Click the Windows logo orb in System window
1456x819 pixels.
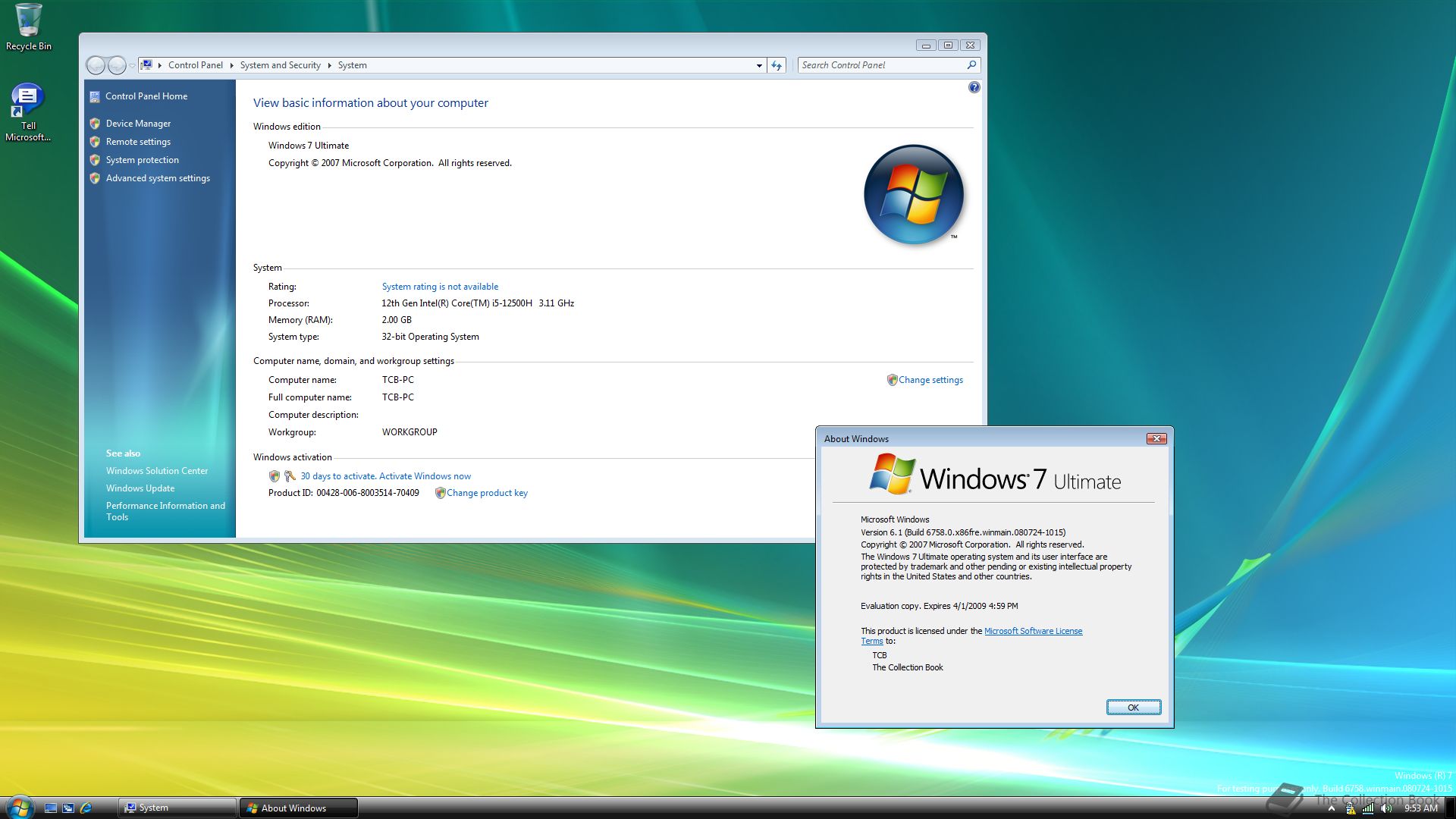tap(914, 194)
